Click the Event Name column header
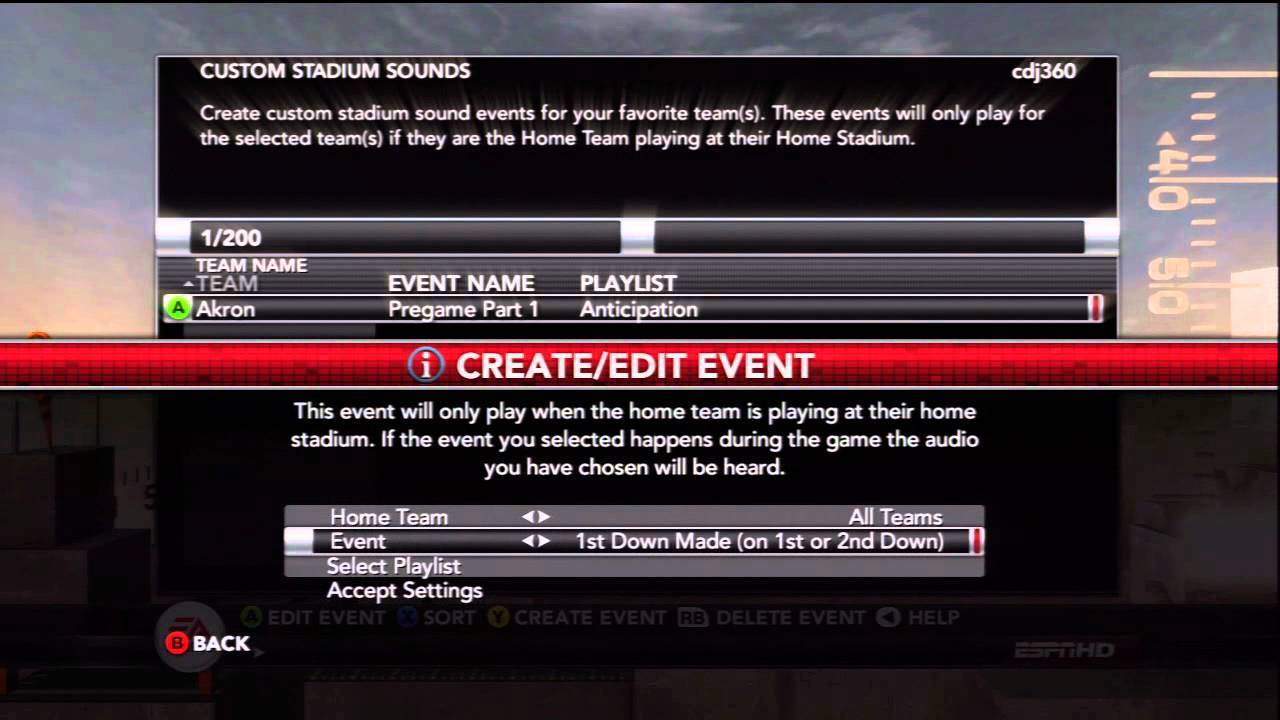 [461, 283]
